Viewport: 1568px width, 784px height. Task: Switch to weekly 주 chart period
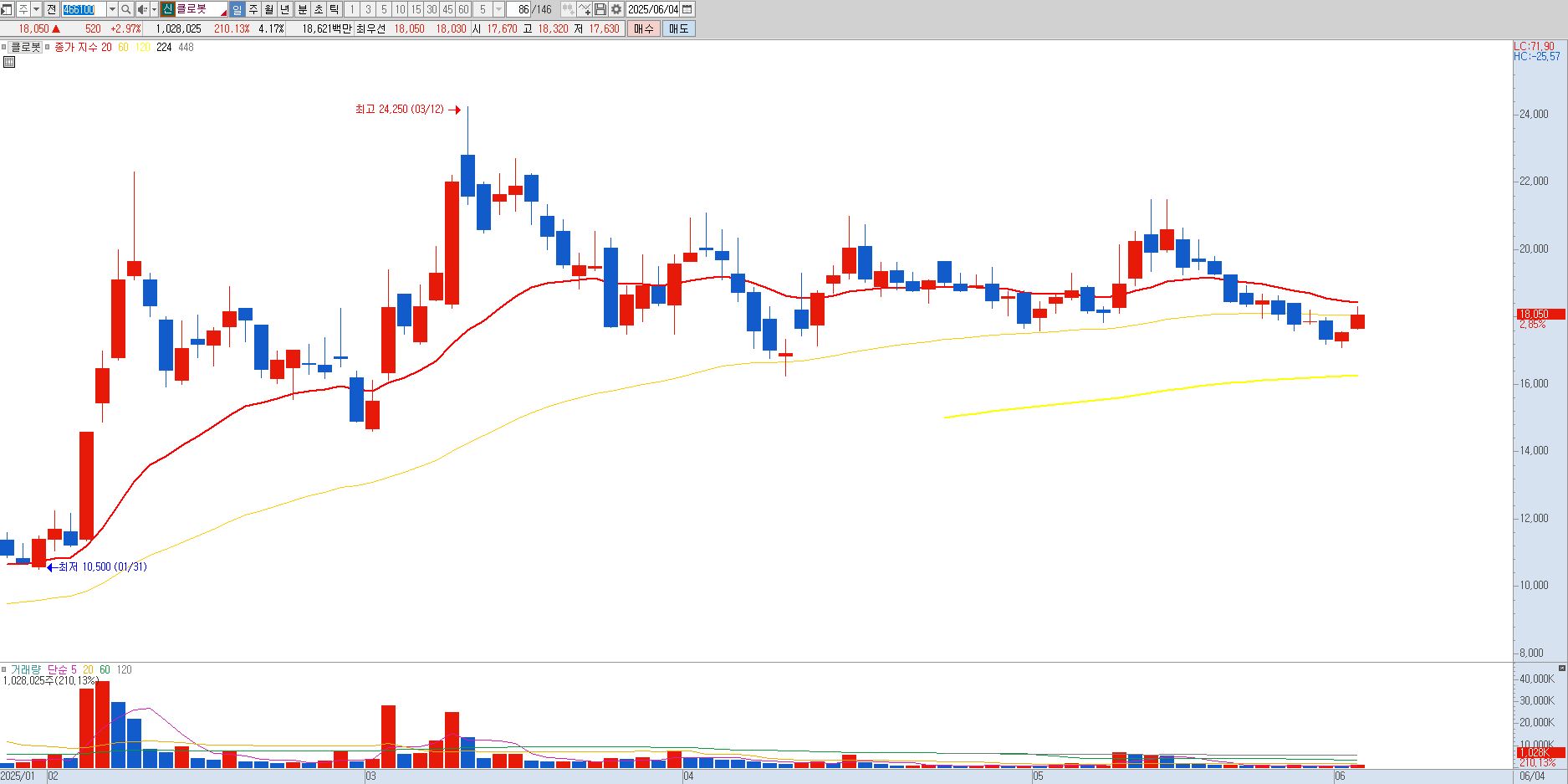[x=253, y=9]
